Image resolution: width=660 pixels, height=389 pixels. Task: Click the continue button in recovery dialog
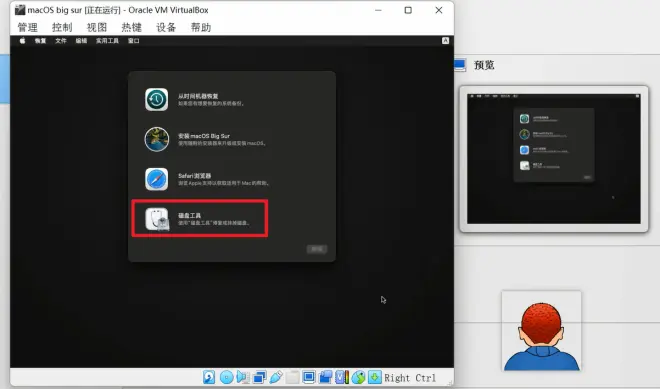(317, 249)
